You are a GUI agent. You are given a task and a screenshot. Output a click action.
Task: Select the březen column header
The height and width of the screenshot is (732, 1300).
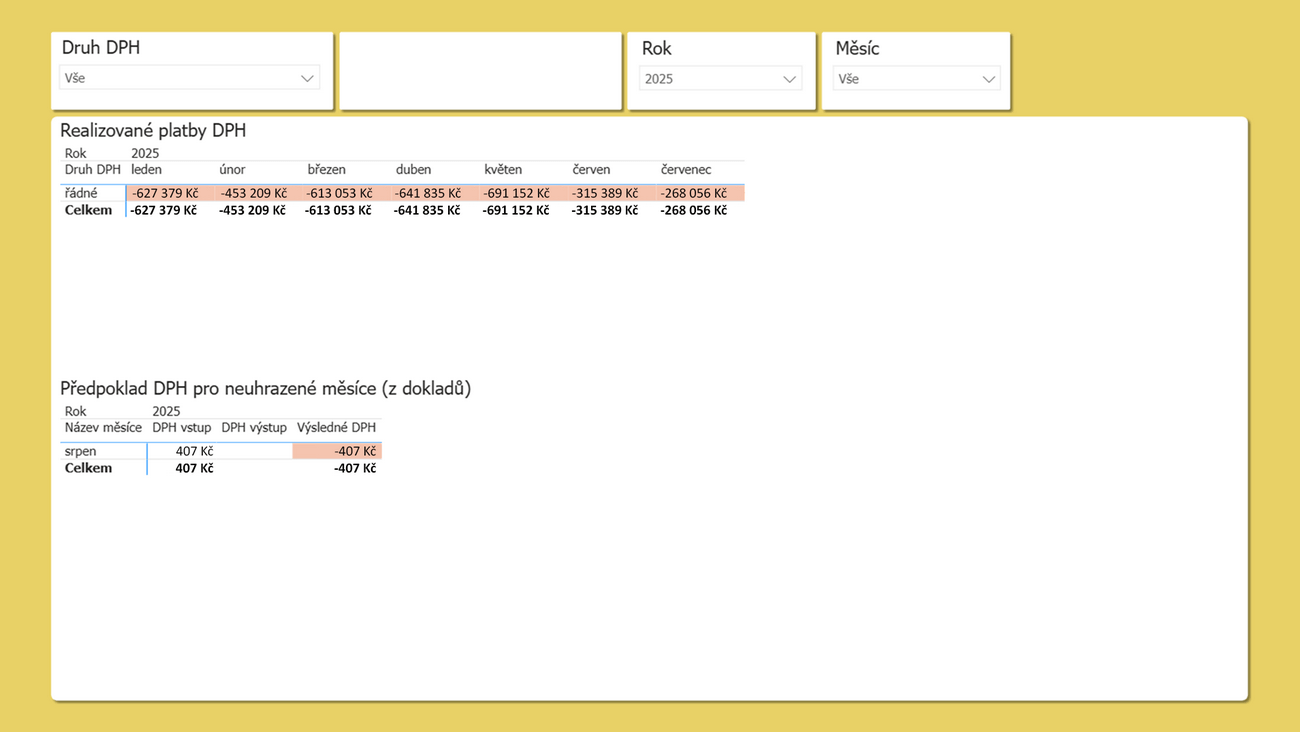tap(326, 170)
